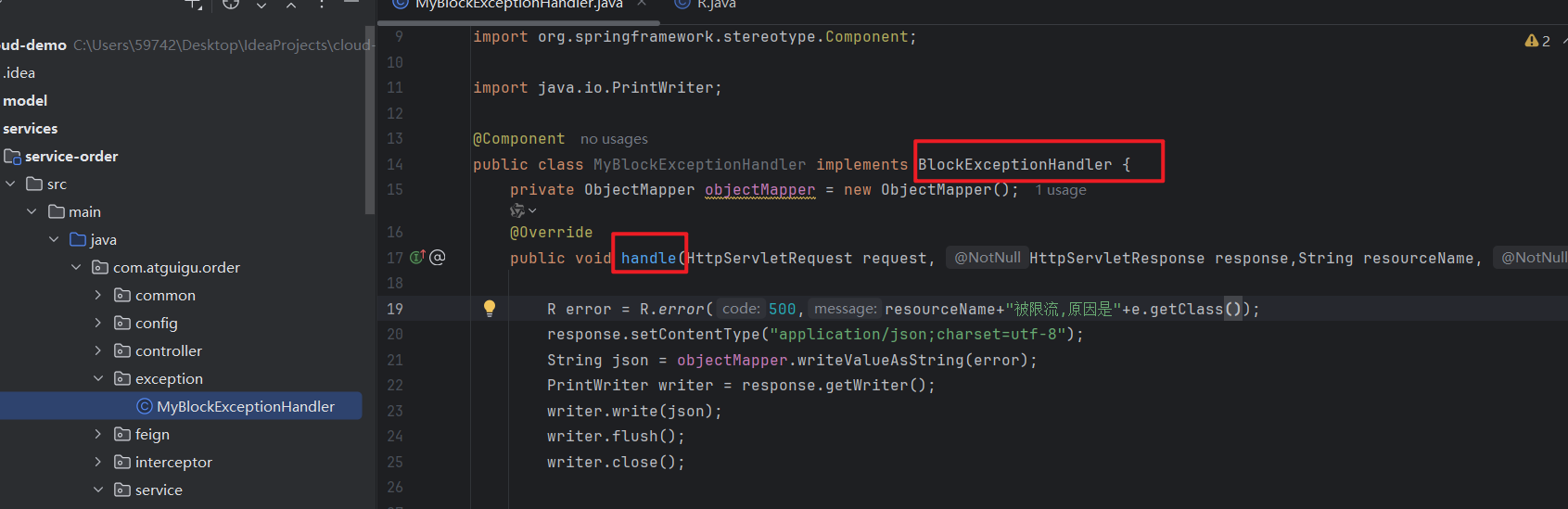Click the underlined 'objectMapper' field on line 15
1568x509 pixels.
[760, 190]
